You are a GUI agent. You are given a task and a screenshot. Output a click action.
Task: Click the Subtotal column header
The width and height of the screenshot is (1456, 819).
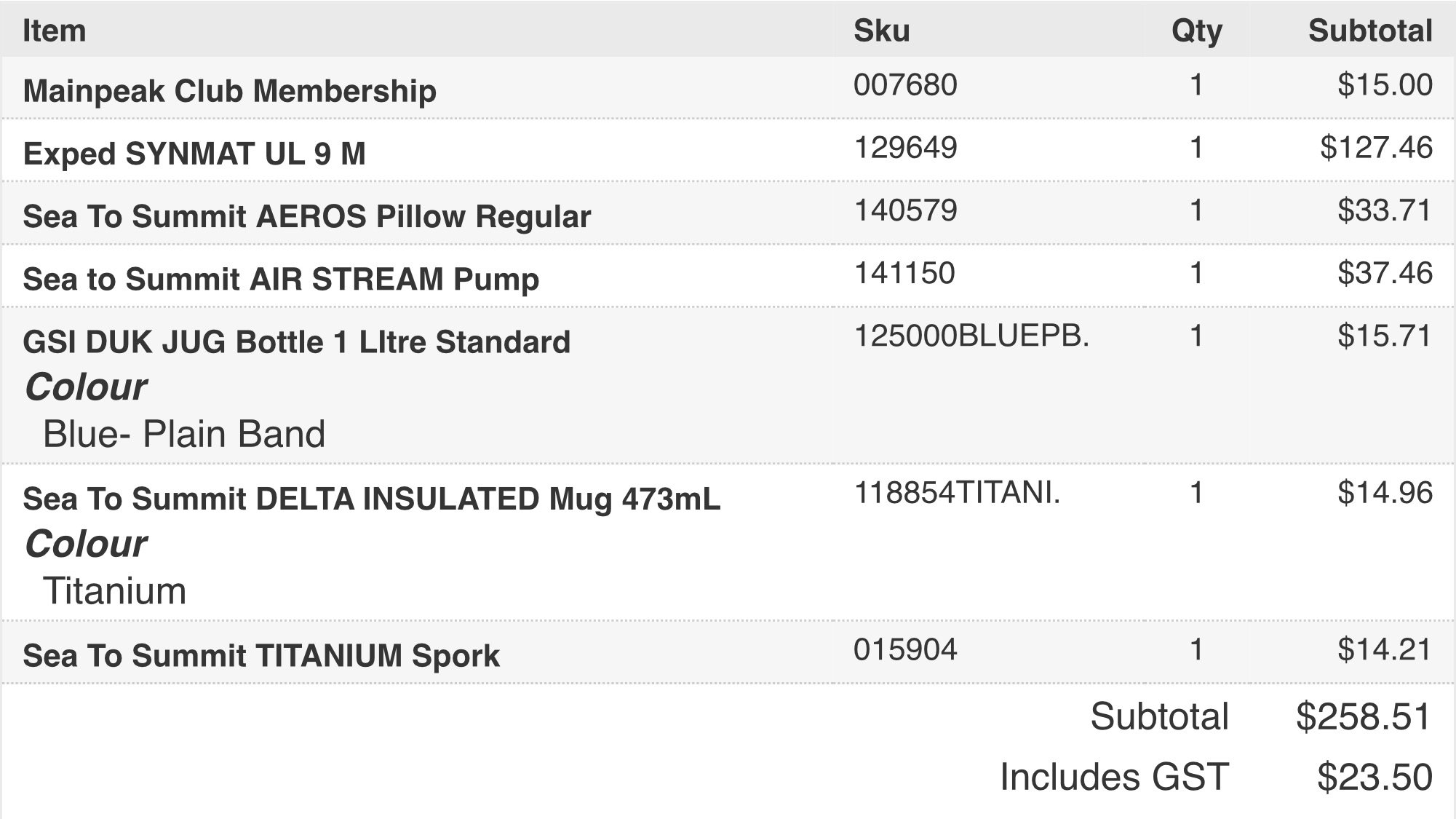click(x=1370, y=31)
